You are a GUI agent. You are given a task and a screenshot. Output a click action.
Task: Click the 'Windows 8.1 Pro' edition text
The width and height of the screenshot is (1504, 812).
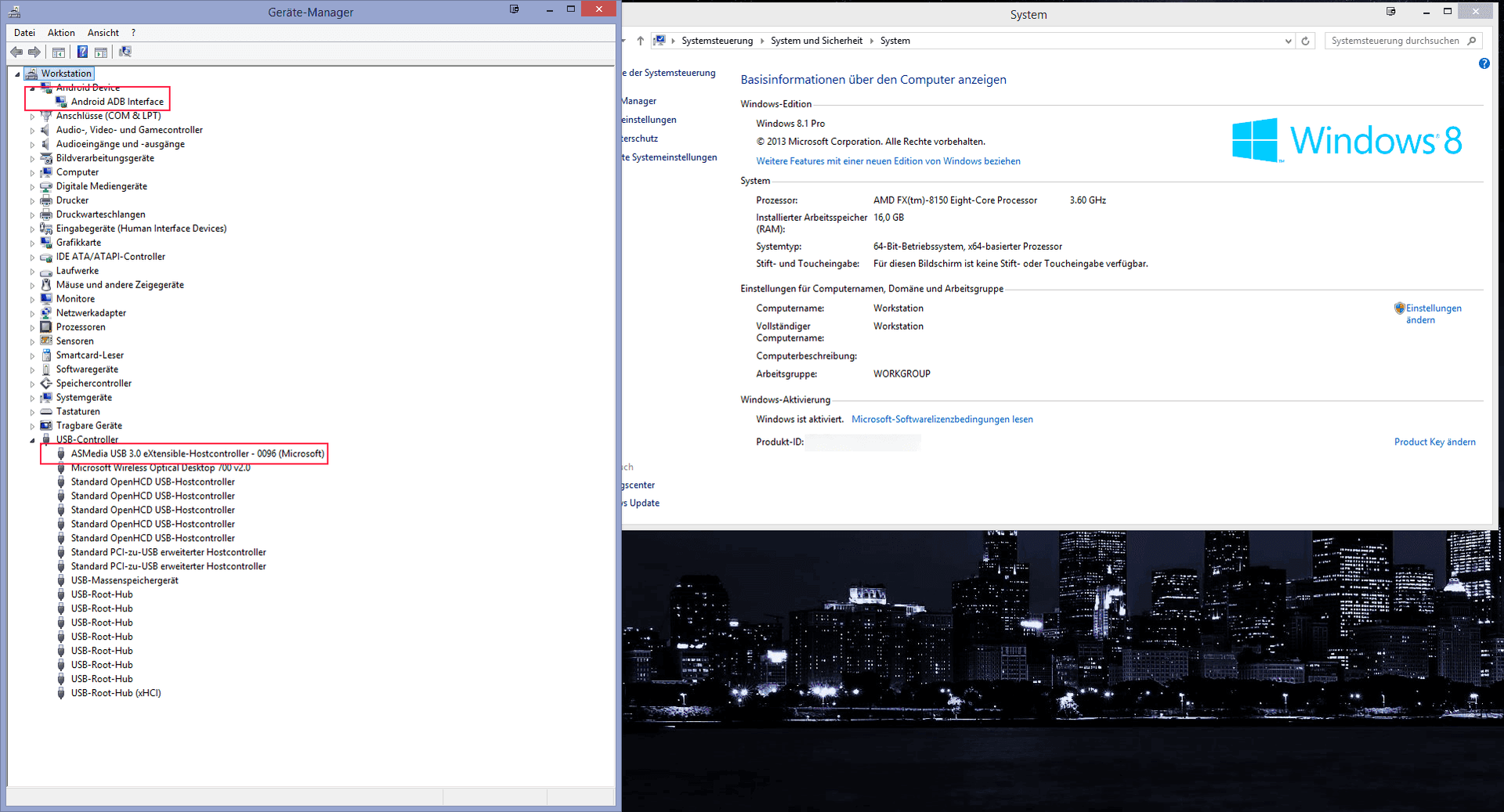[x=790, y=124]
